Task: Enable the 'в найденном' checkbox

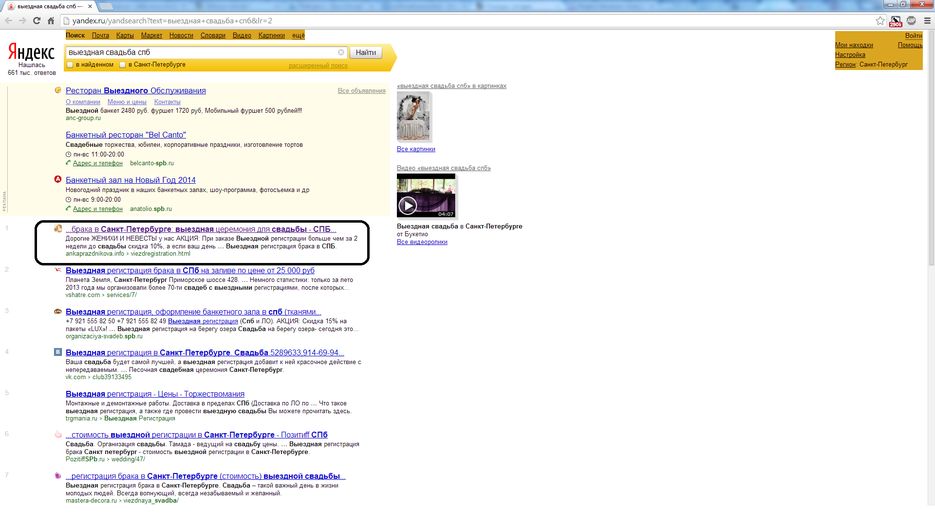Action: click(70, 64)
